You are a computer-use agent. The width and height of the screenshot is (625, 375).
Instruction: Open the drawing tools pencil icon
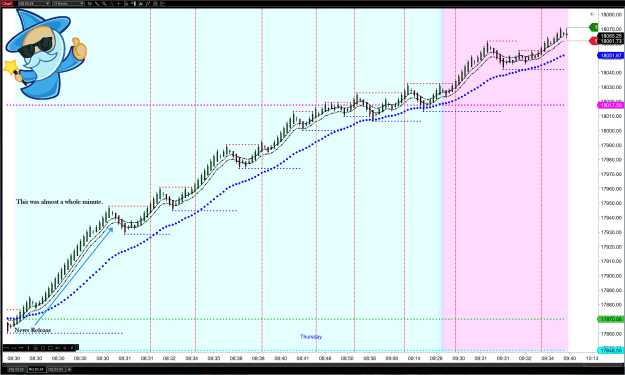(97, 4)
